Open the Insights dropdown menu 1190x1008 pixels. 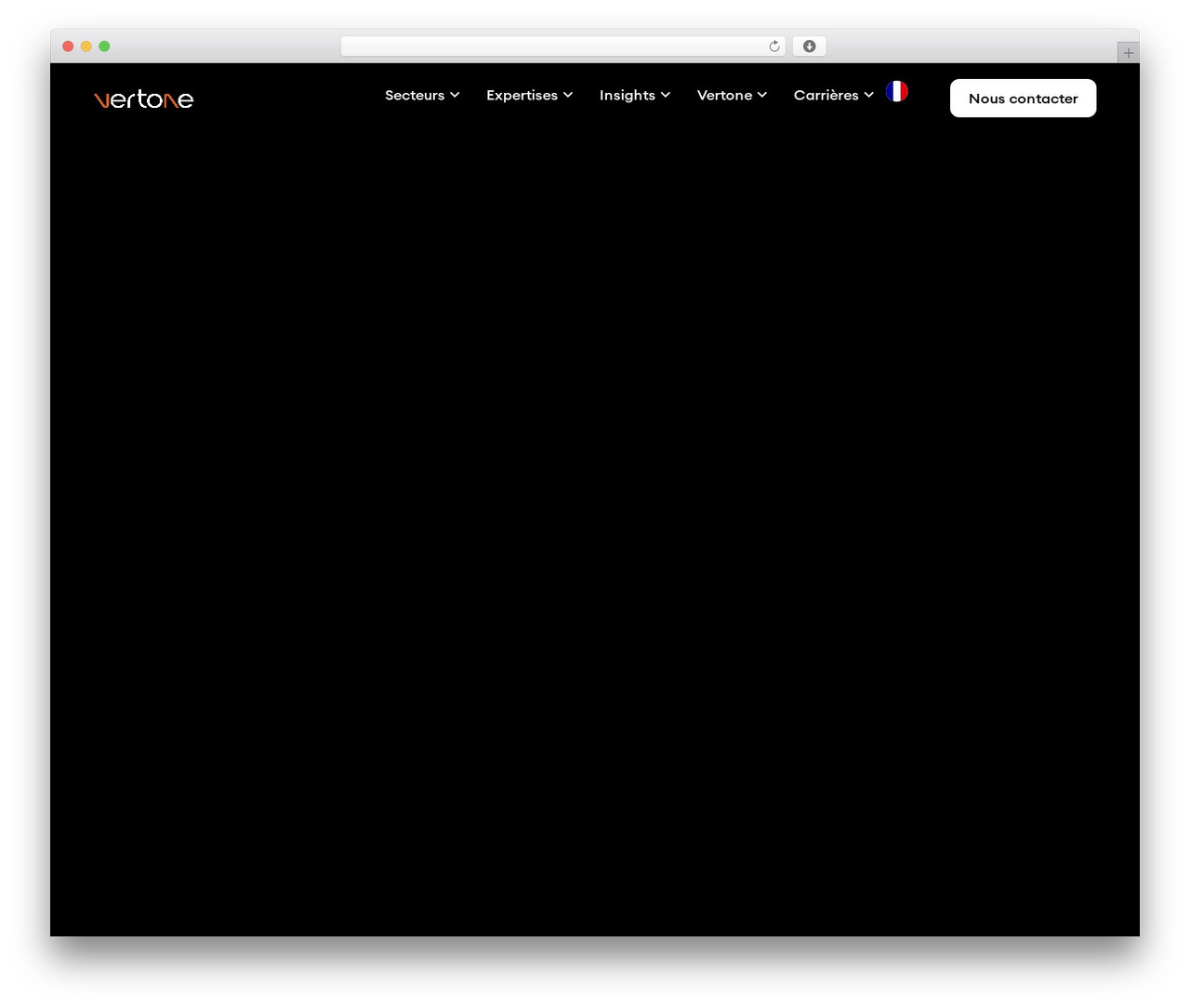635,95
